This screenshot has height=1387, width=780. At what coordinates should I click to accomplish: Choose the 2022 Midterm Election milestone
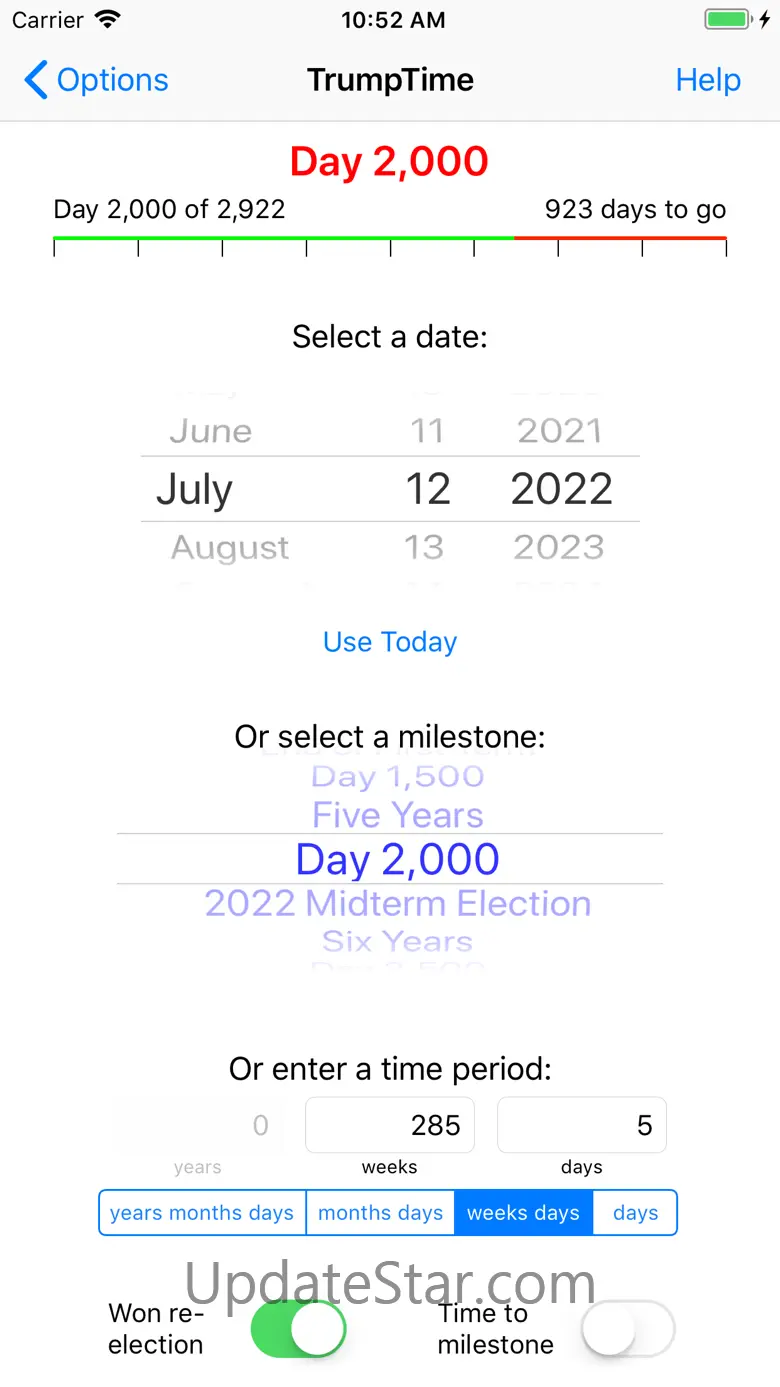point(398,903)
